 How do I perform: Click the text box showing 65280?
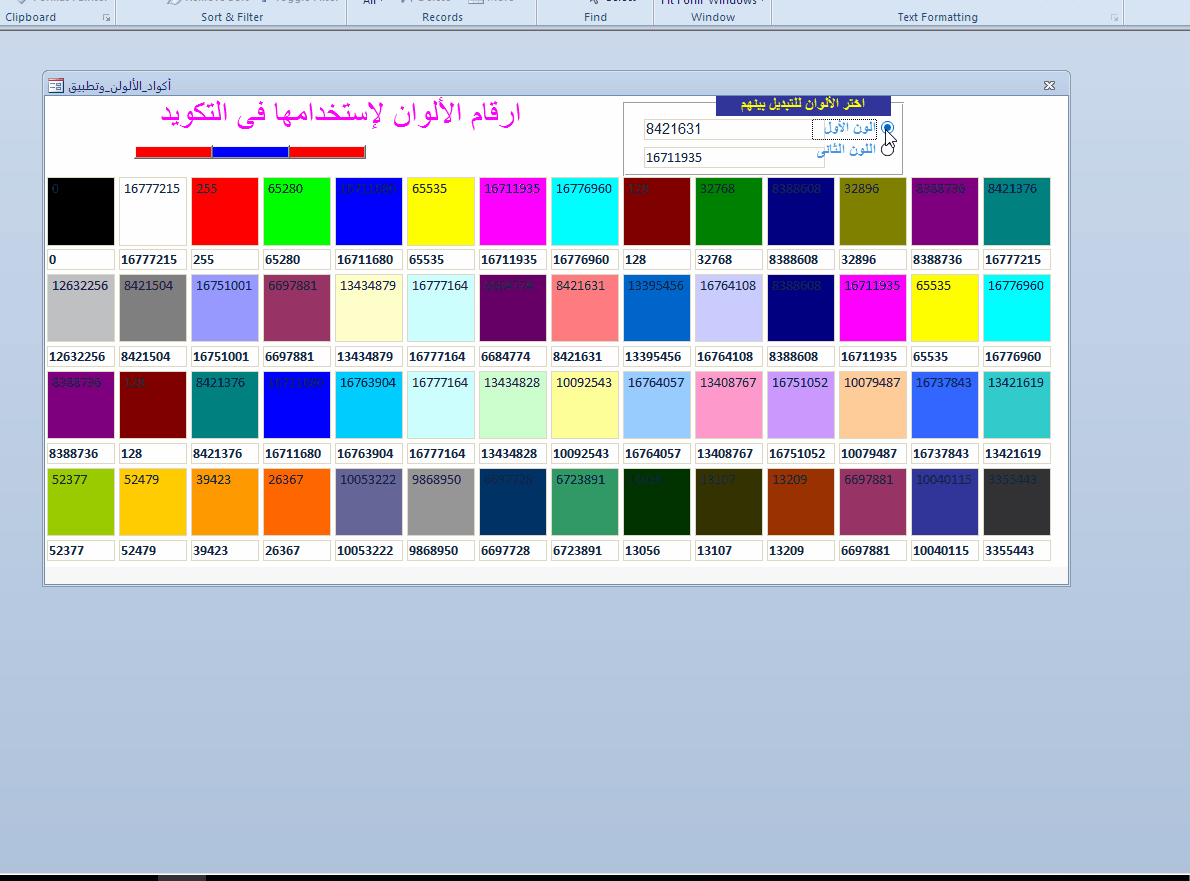tap(297, 260)
